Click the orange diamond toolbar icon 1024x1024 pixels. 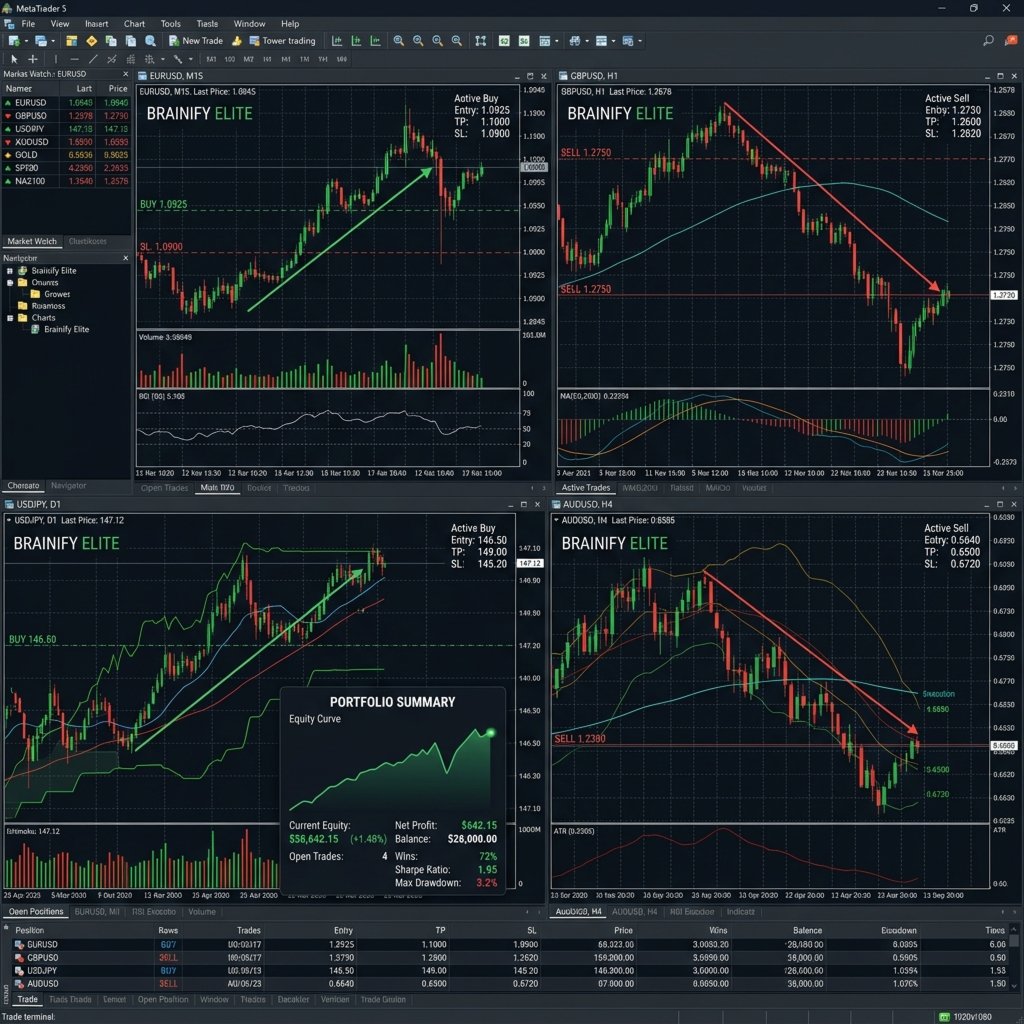click(91, 40)
